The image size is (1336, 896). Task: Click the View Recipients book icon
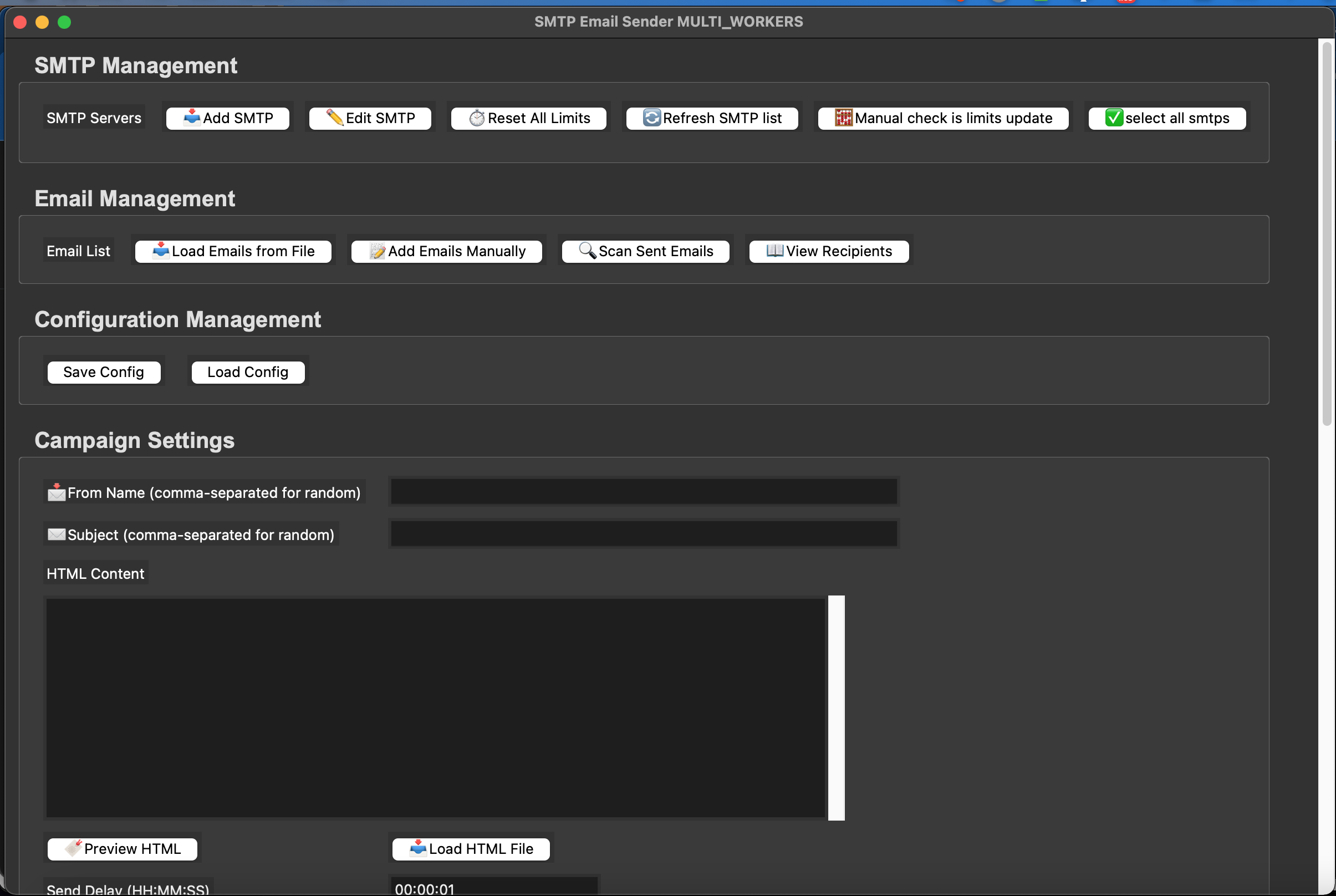pyautogui.click(x=775, y=251)
